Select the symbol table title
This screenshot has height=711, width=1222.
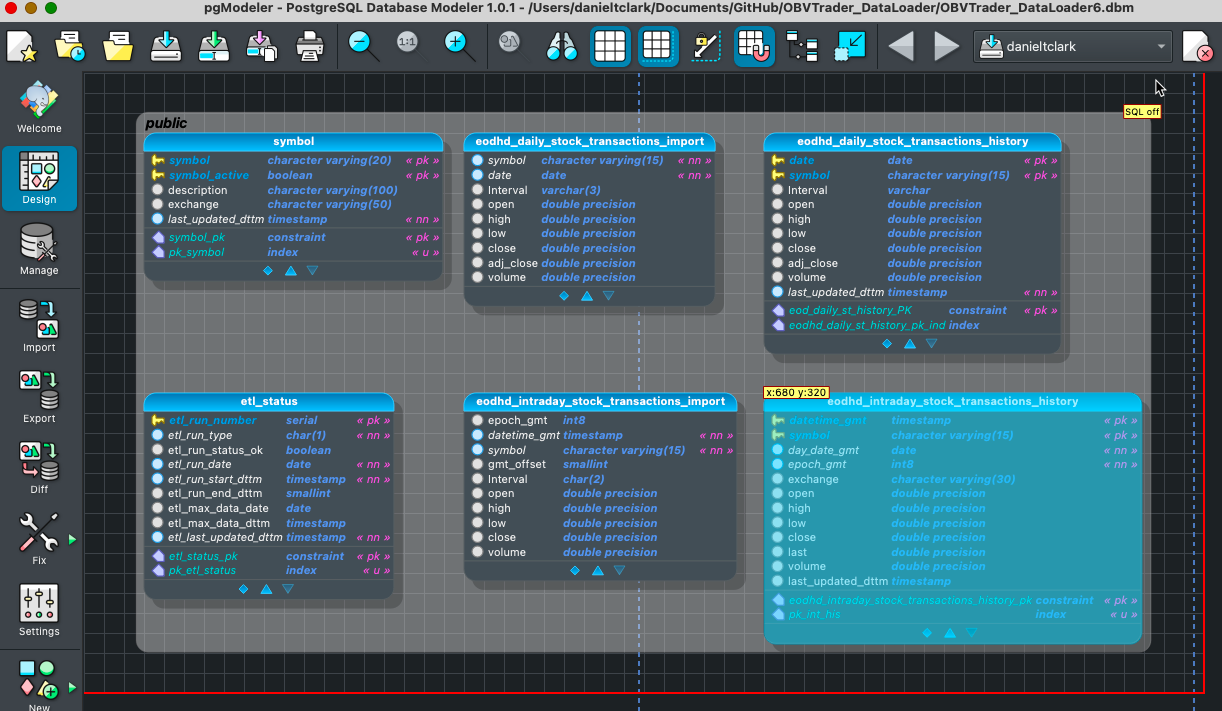click(x=293, y=141)
